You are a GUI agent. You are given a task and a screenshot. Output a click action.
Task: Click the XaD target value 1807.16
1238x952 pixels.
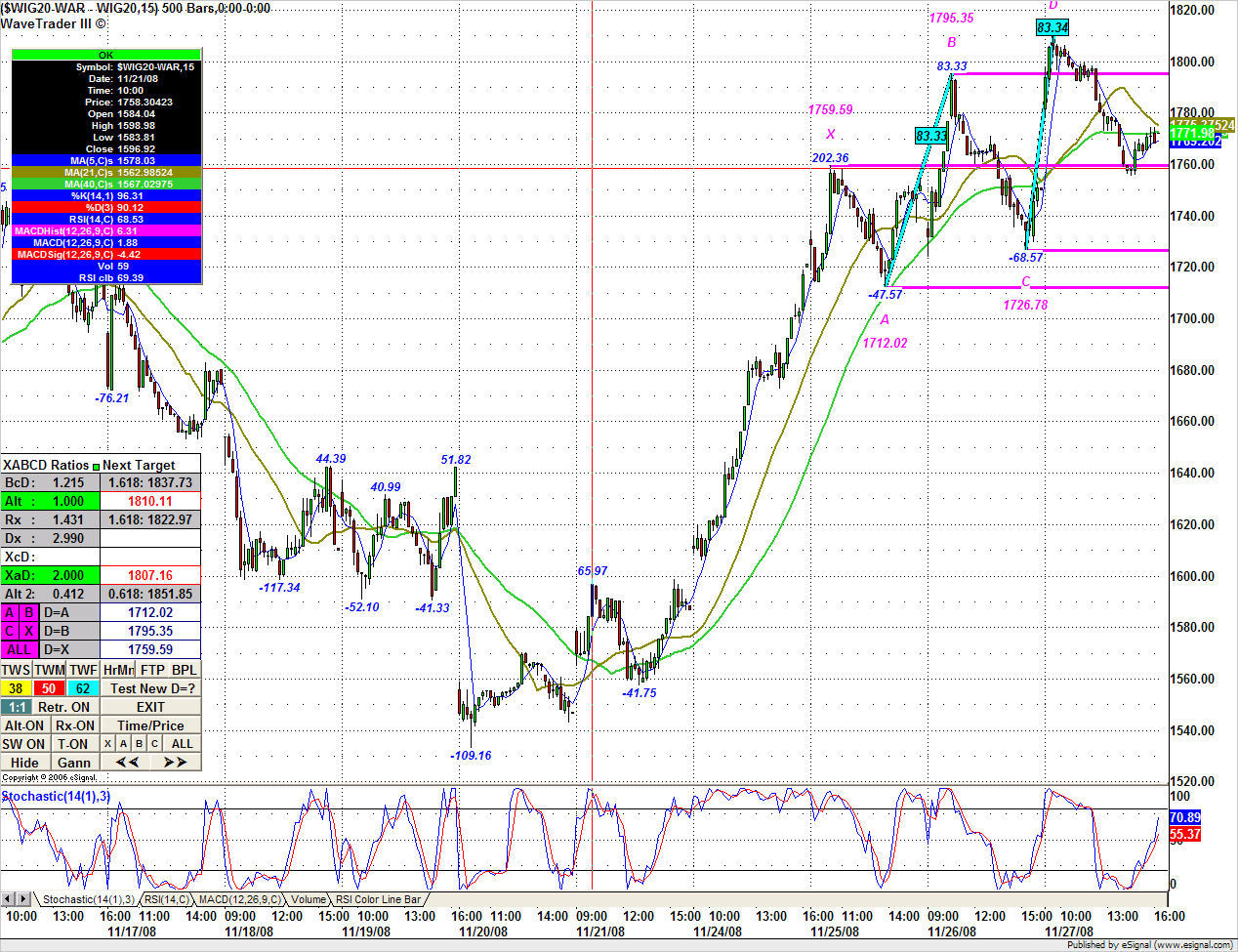coord(150,575)
